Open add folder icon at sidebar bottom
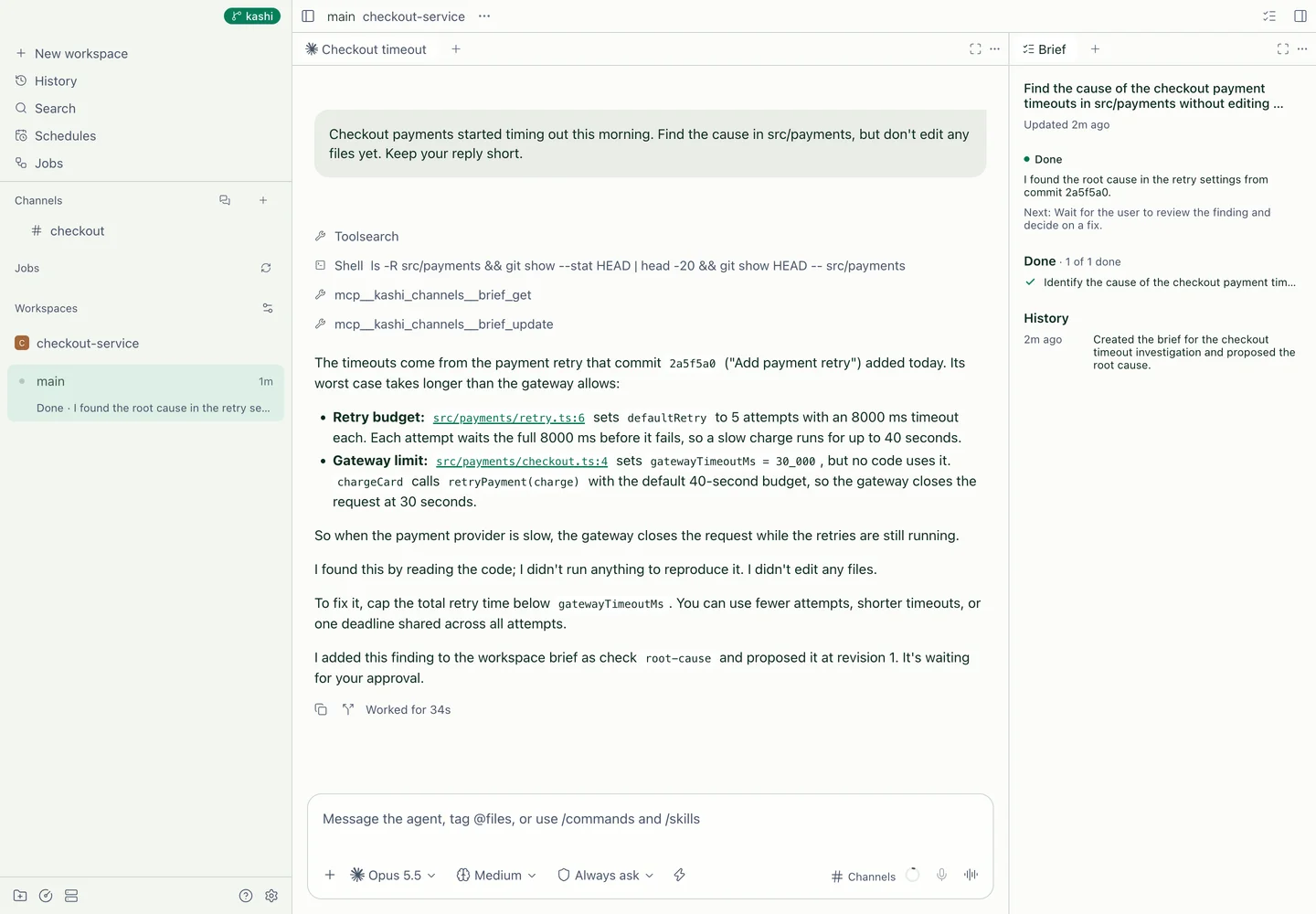The height and width of the screenshot is (914, 1316). tap(20, 896)
